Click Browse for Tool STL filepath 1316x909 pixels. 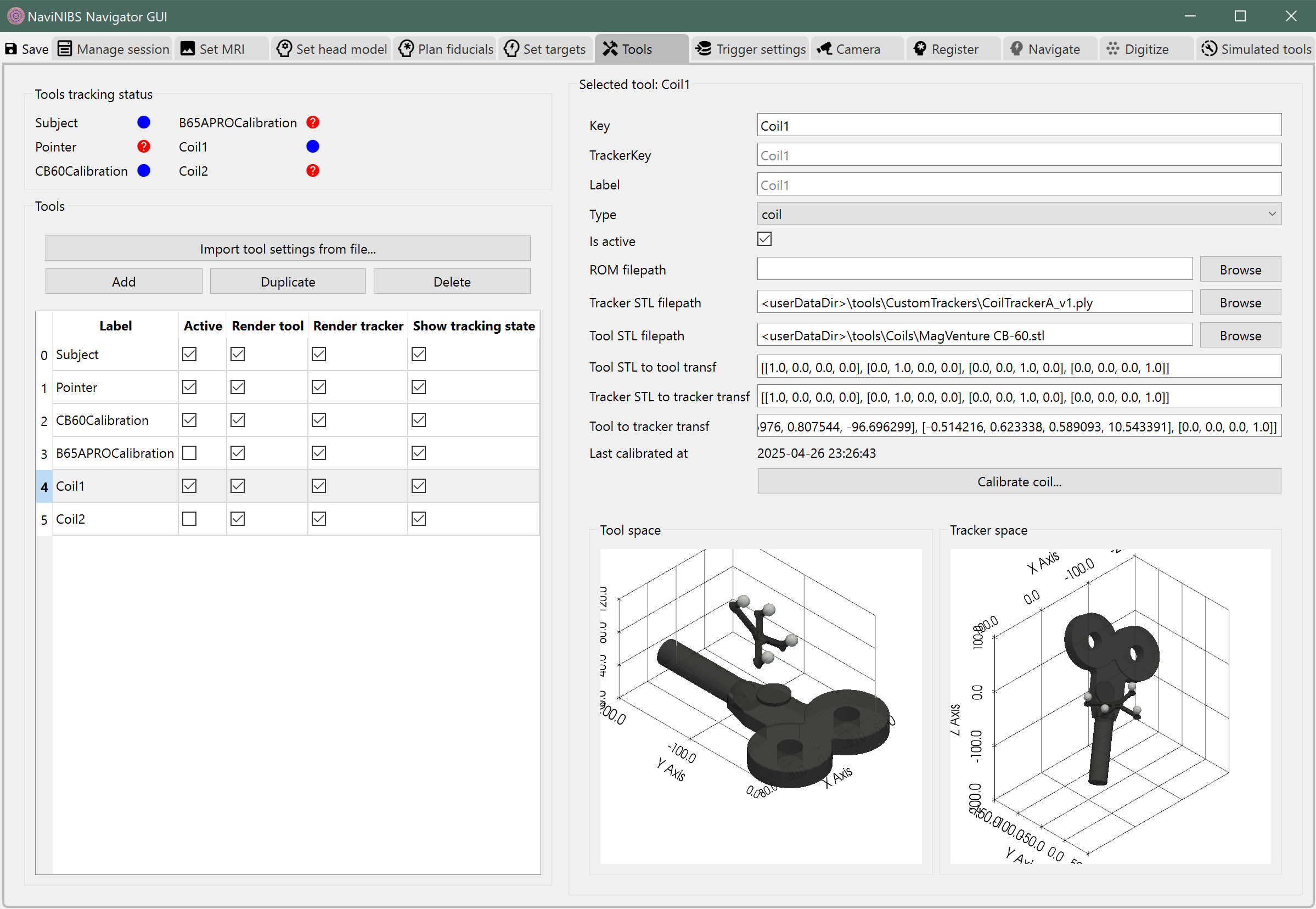[x=1240, y=335]
